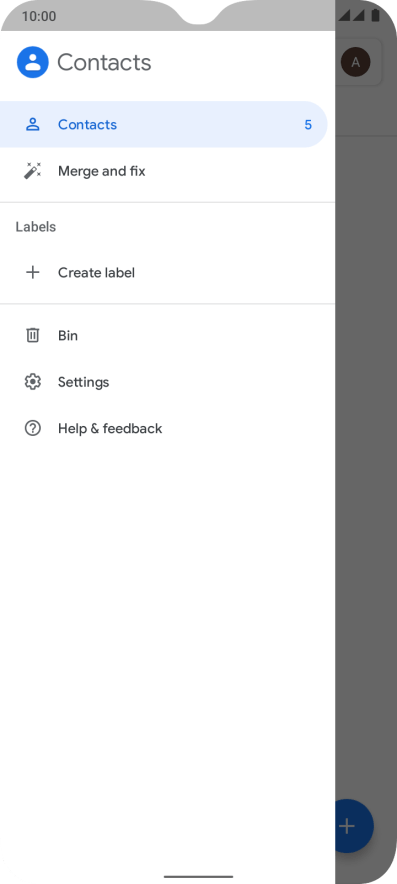The image size is (397, 884).
Task: Open the account avatar labeled A
Action: click(355, 62)
